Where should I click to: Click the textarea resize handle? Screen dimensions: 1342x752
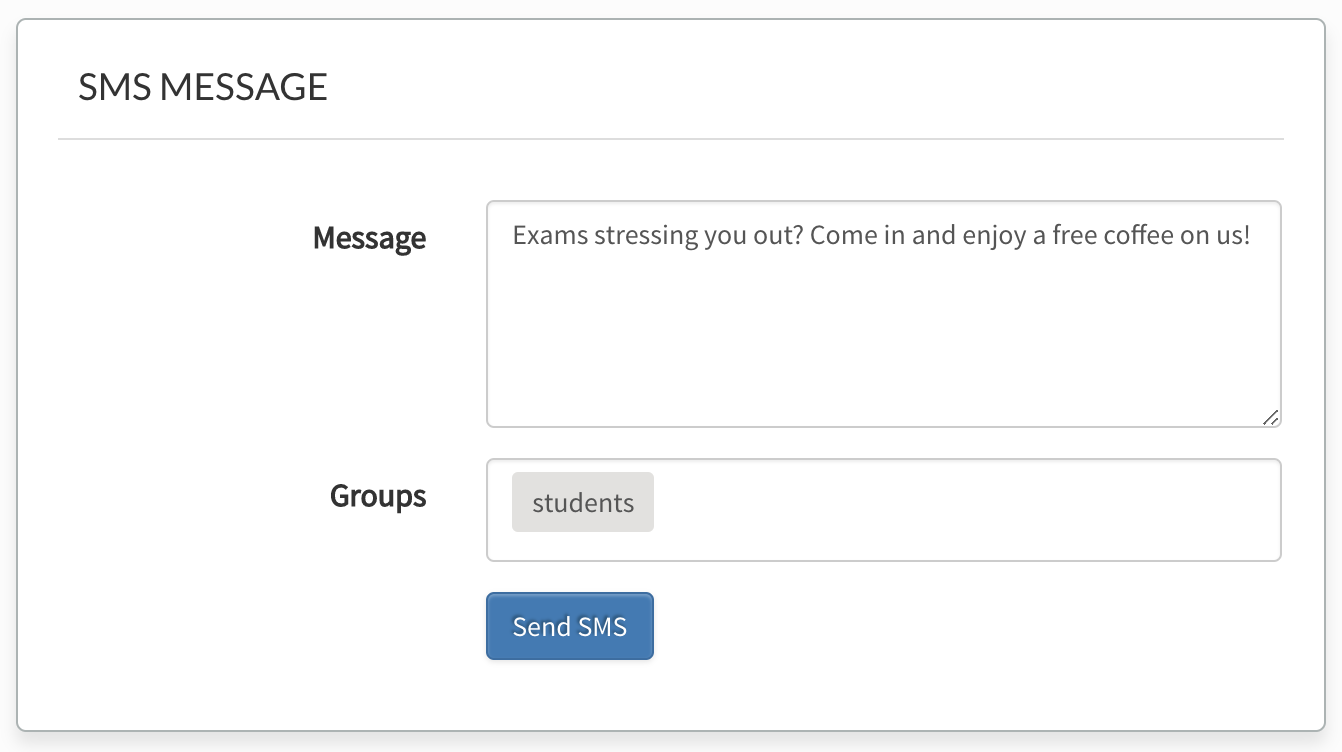(1271, 417)
